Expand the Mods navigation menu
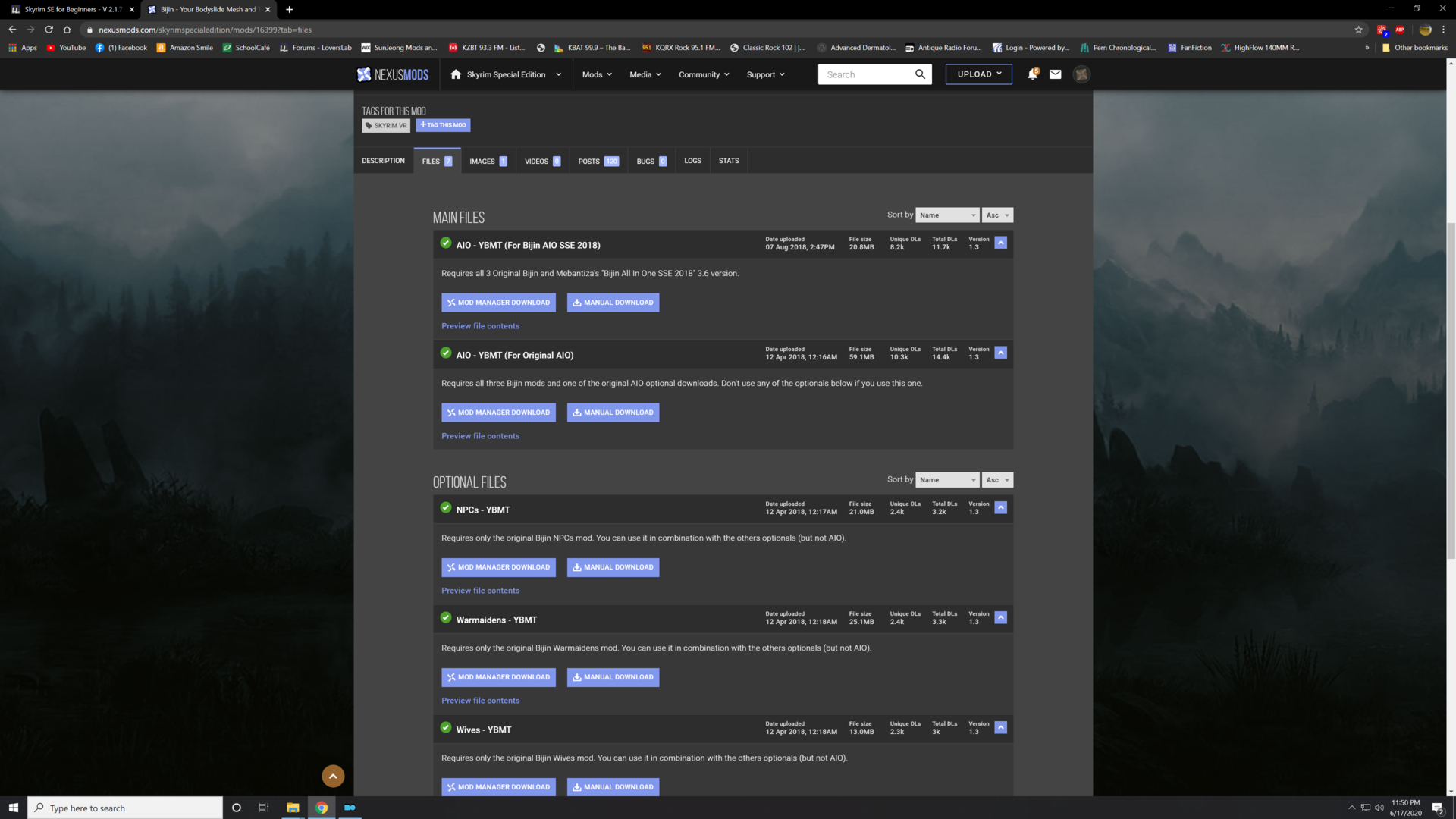This screenshot has width=1456, height=819. tap(597, 74)
